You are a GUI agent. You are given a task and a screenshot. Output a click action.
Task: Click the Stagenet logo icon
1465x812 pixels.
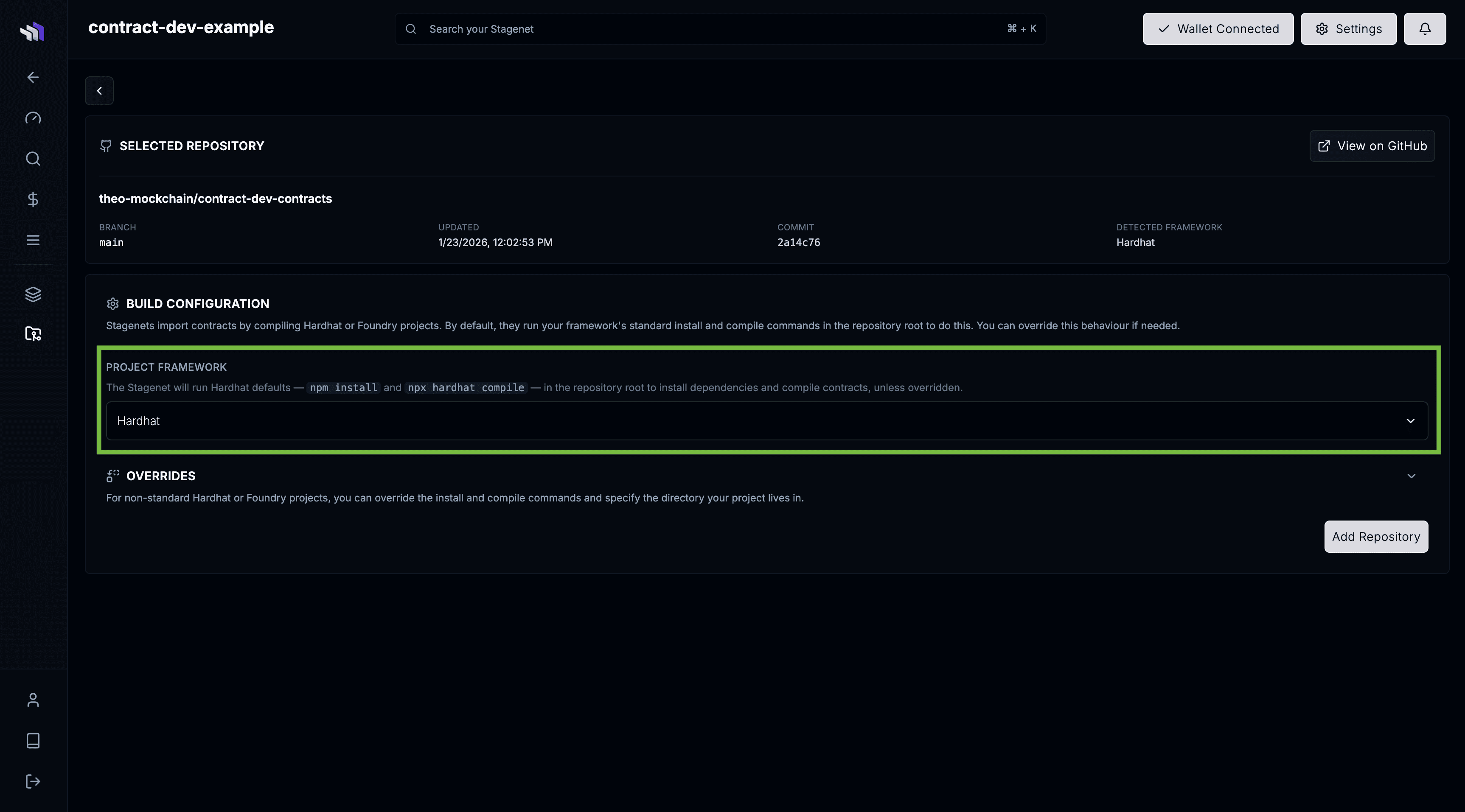point(32,31)
